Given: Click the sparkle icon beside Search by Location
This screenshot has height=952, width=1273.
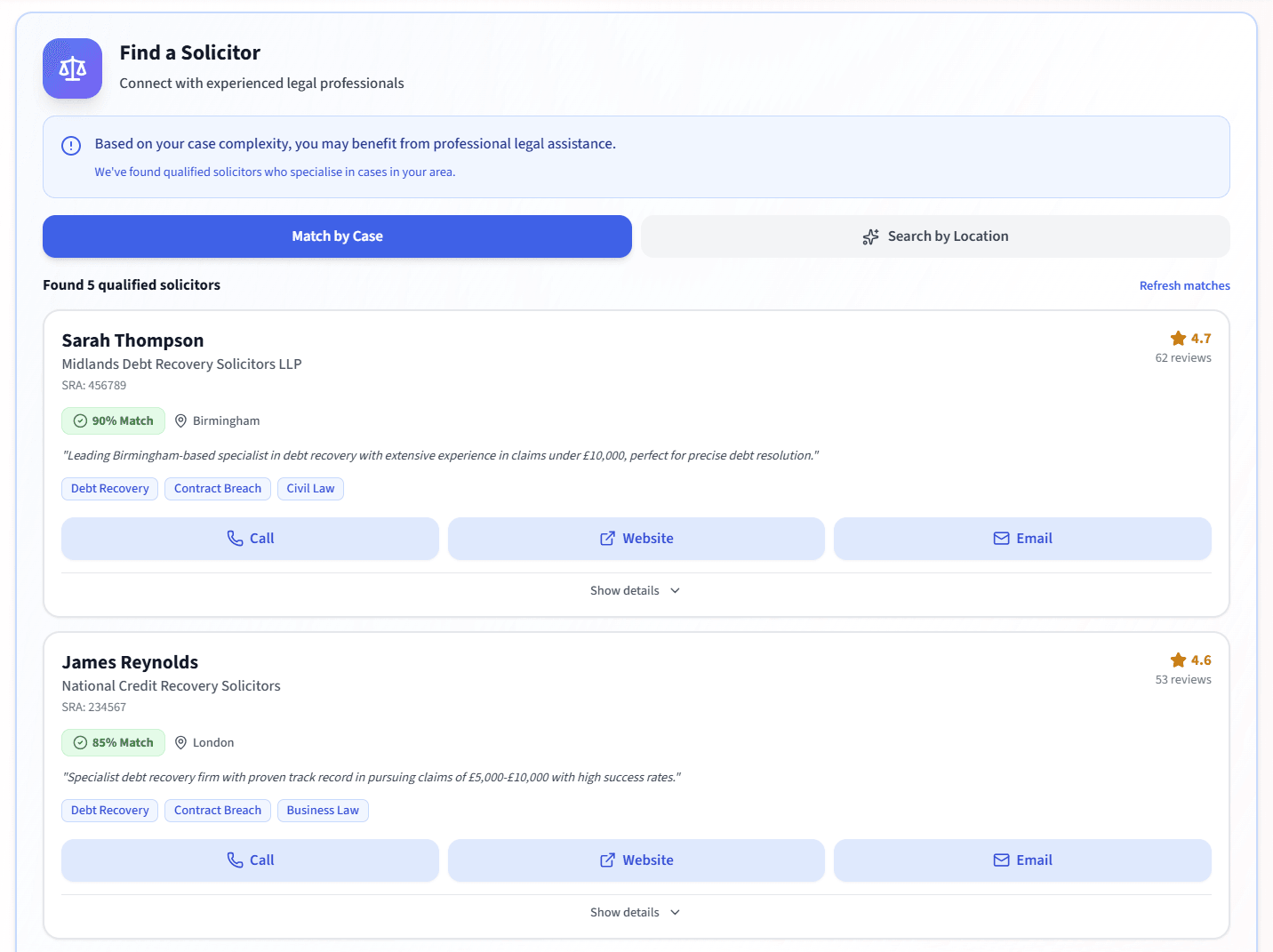Looking at the screenshot, I should point(870,236).
